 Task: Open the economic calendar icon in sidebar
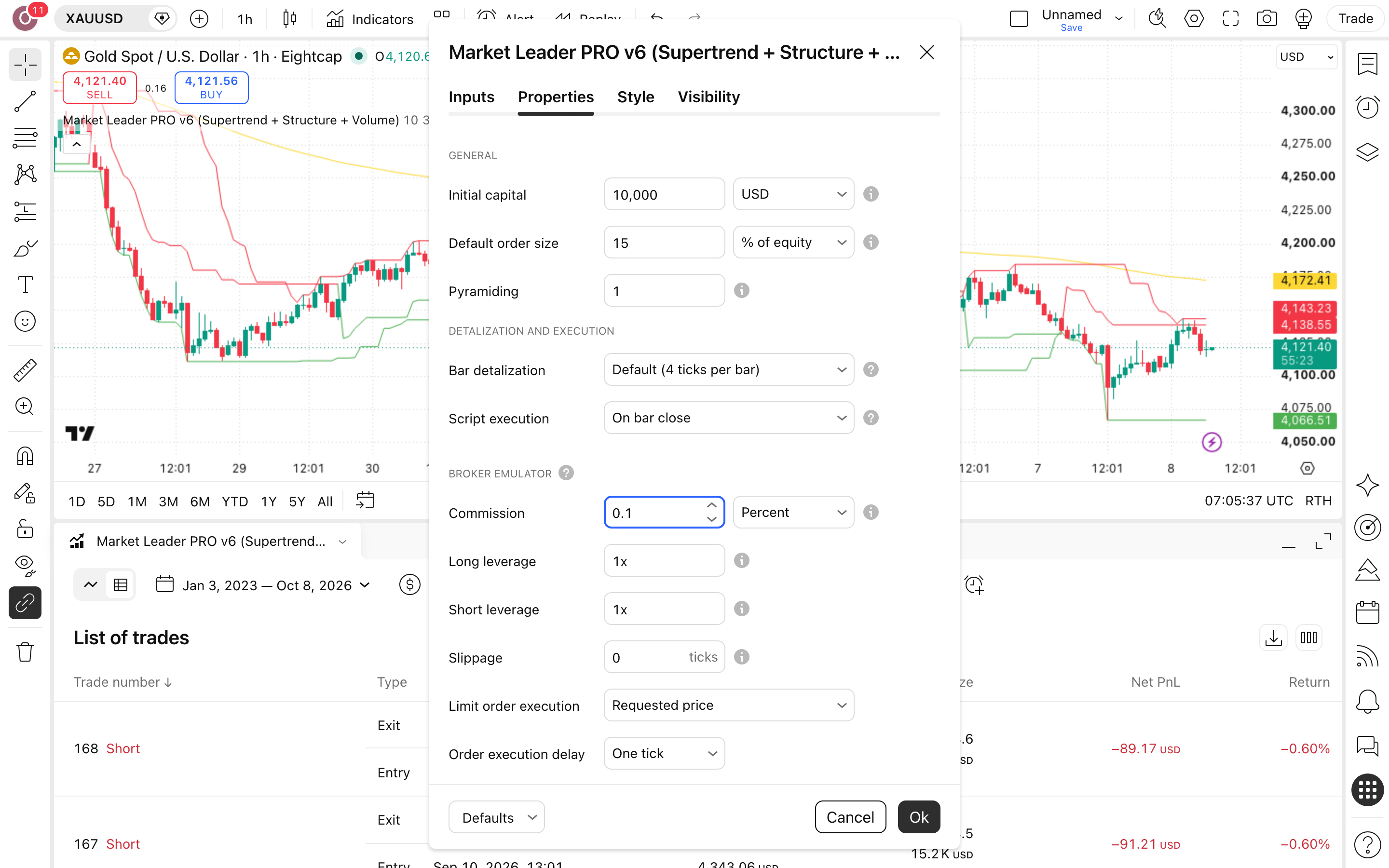click(x=1367, y=612)
